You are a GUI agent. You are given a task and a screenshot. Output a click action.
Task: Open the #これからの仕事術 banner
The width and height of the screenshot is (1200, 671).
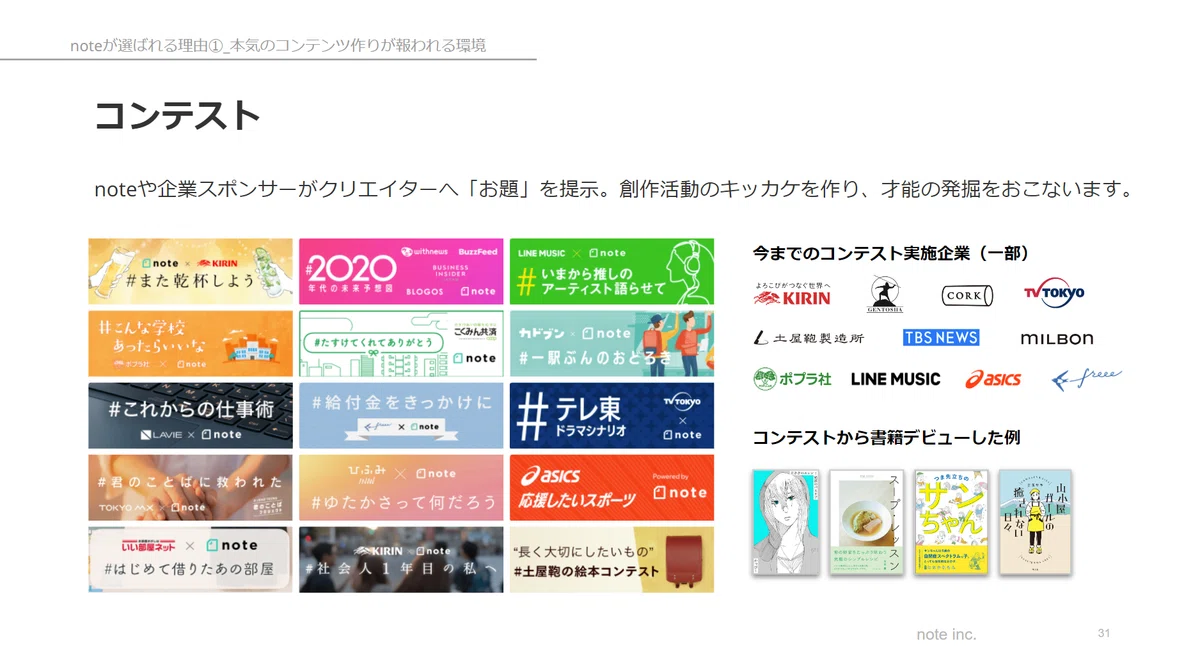click(x=191, y=415)
